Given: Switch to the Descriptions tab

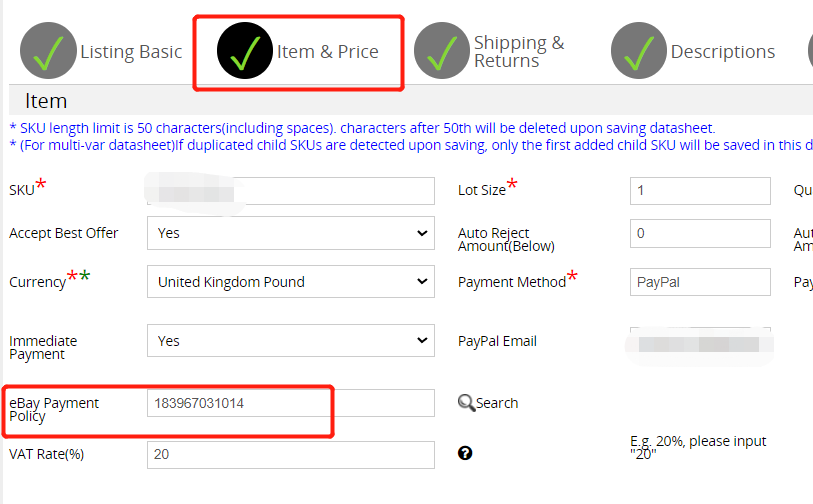Looking at the screenshot, I should click(x=723, y=51).
